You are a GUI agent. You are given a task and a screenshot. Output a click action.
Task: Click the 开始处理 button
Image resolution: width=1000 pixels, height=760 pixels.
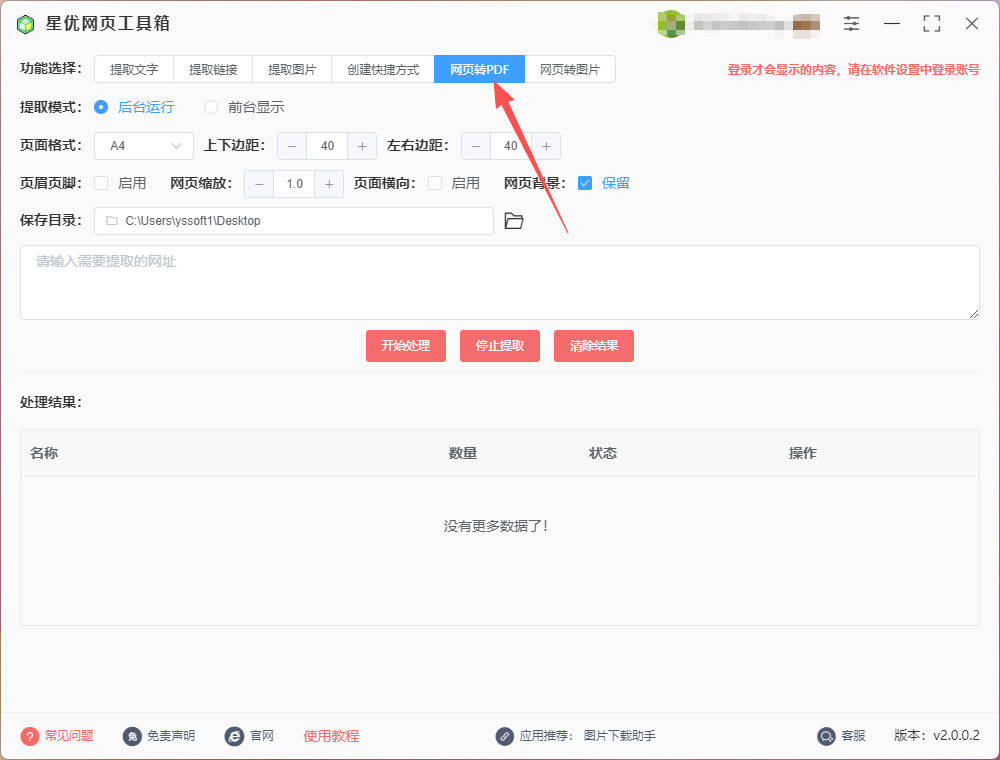click(x=405, y=345)
